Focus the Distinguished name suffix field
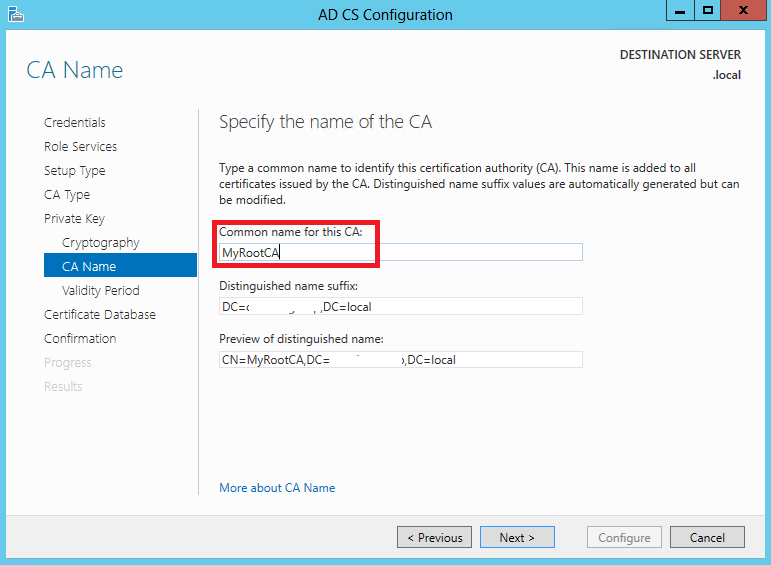Screen dimensions: 771x565 click(401, 306)
